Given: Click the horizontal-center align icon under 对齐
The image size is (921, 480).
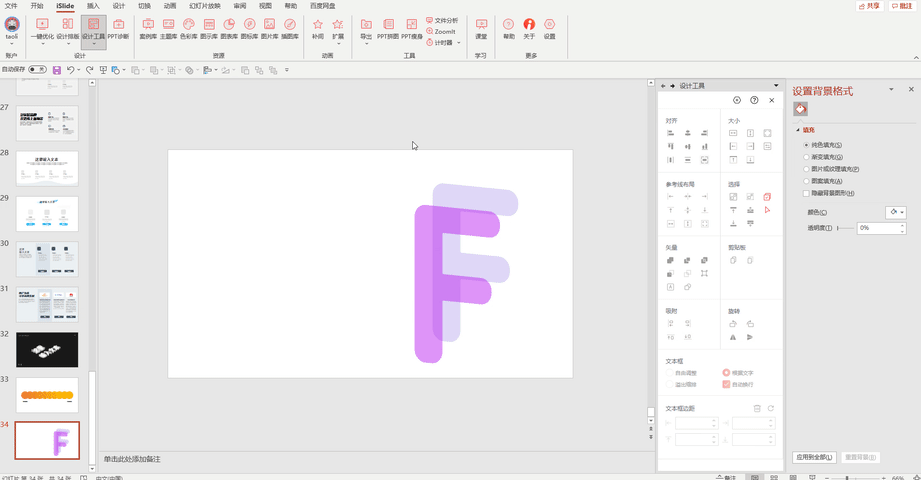Looking at the screenshot, I should coord(687,133).
